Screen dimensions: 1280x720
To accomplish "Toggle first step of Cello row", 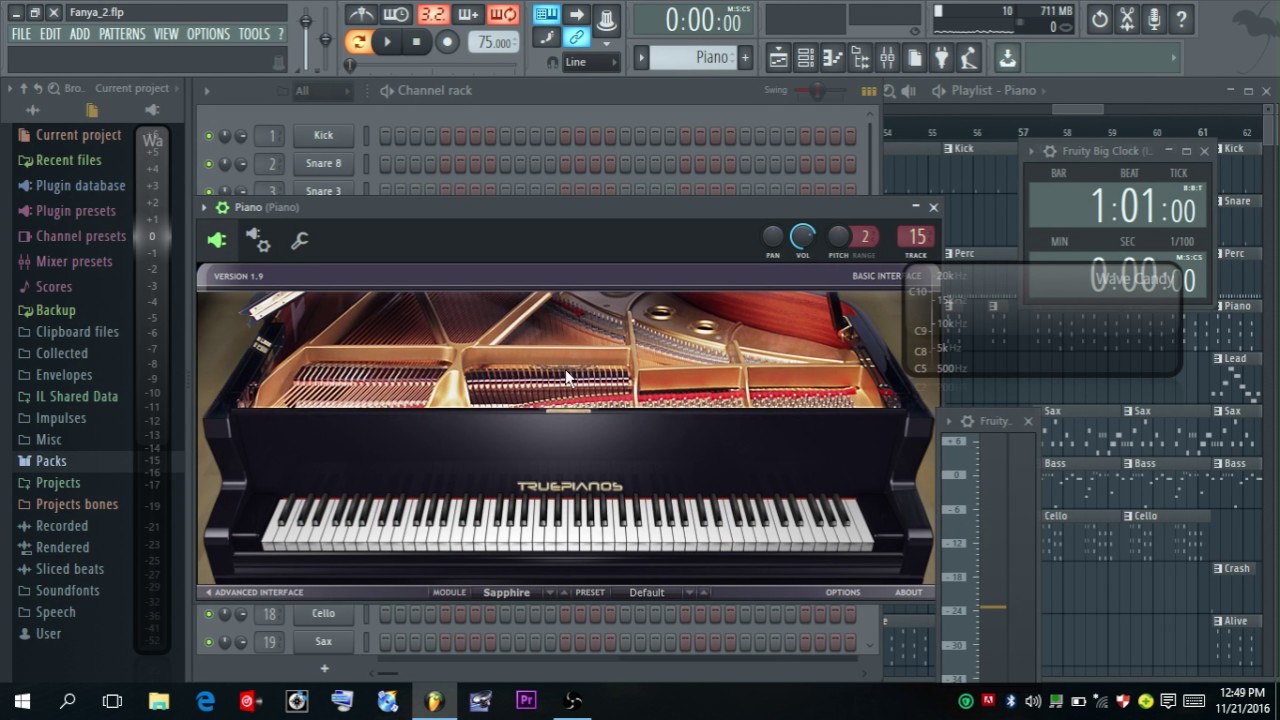I will [x=386, y=614].
